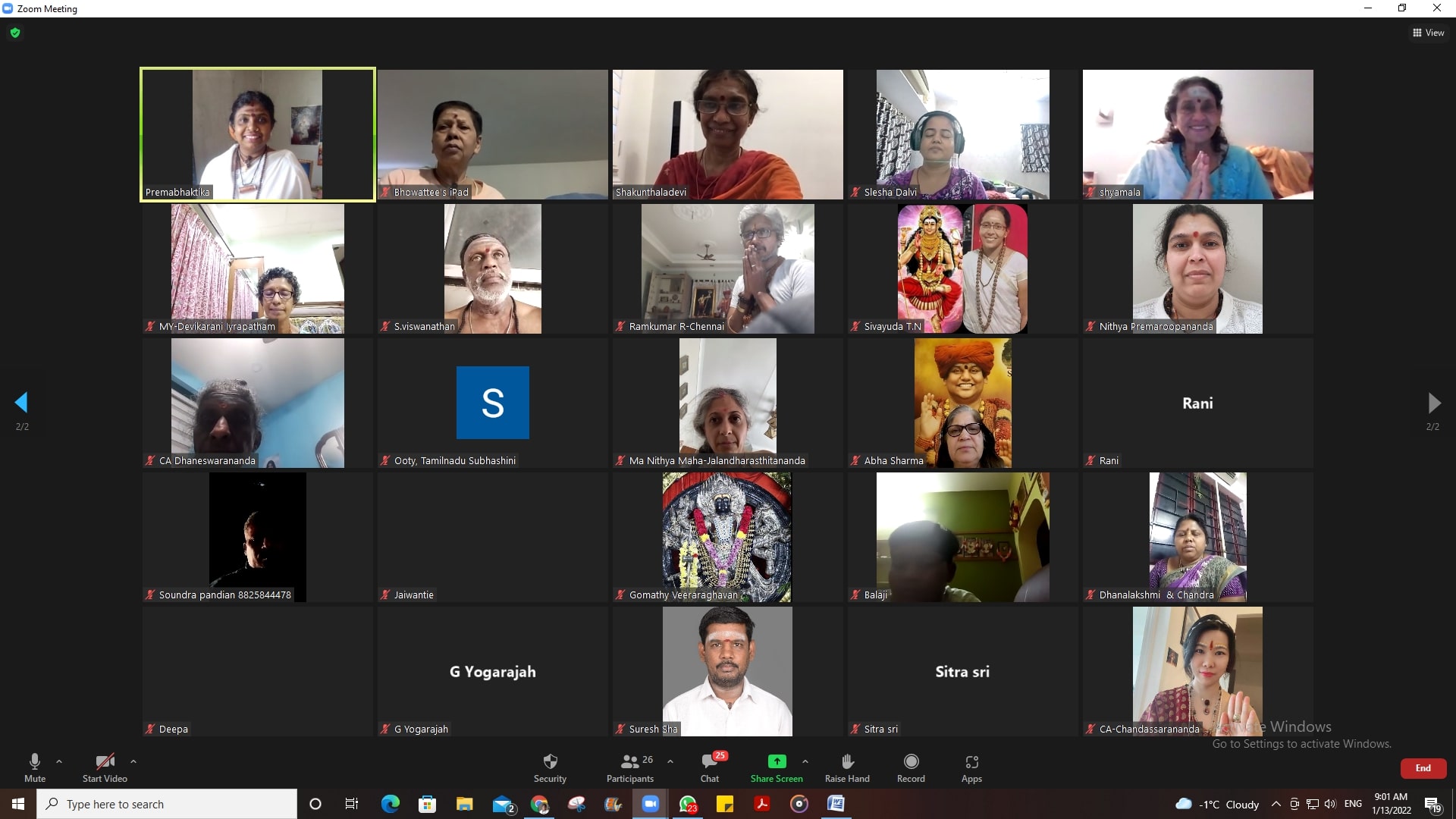Open the Participants panel

[629, 762]
